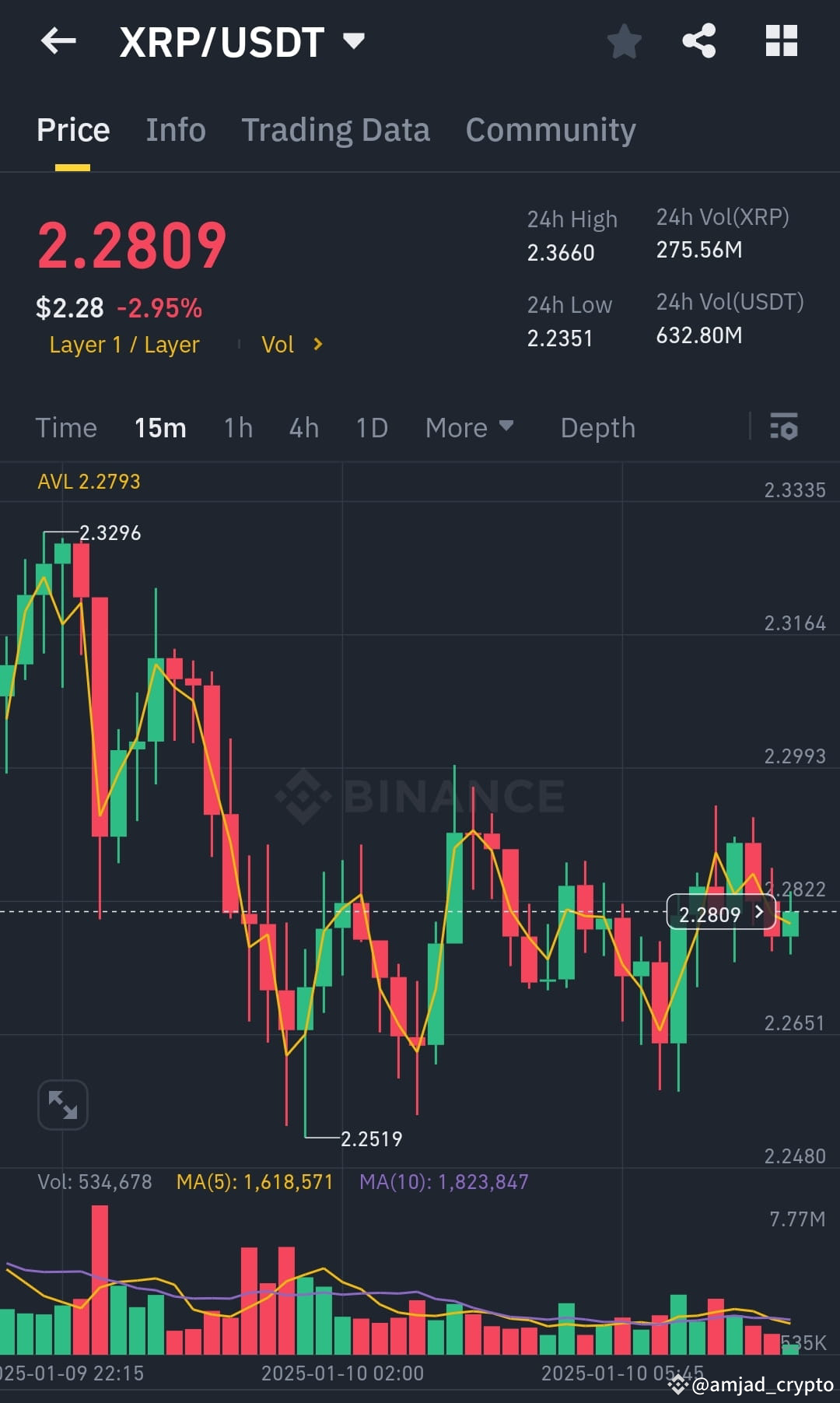Tap the 2.2809 current price marker
Viewport: 840px width, 1403px height.
tap(721, 912)
